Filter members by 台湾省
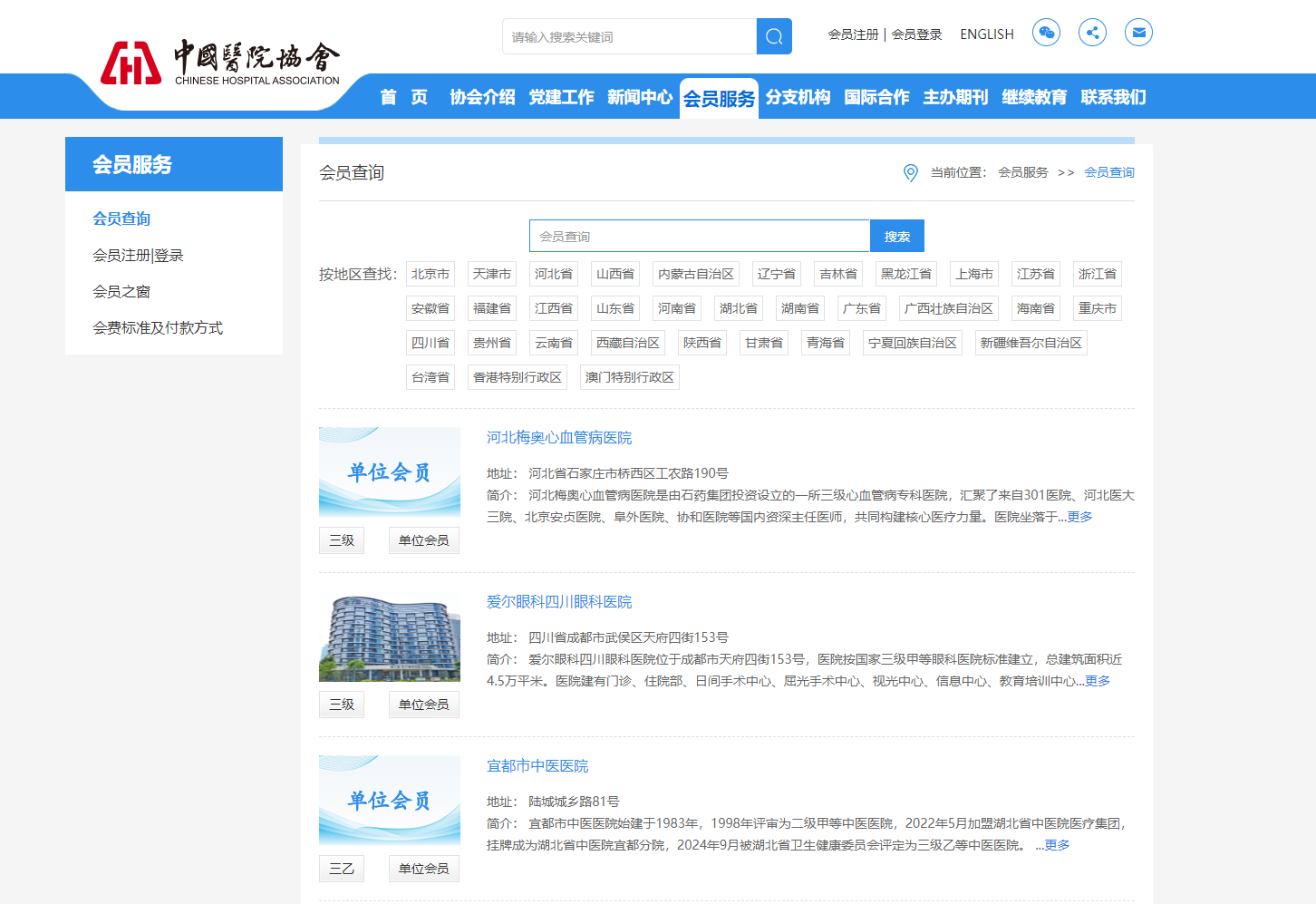This screenshot has width=1316, height=904. 431,377
